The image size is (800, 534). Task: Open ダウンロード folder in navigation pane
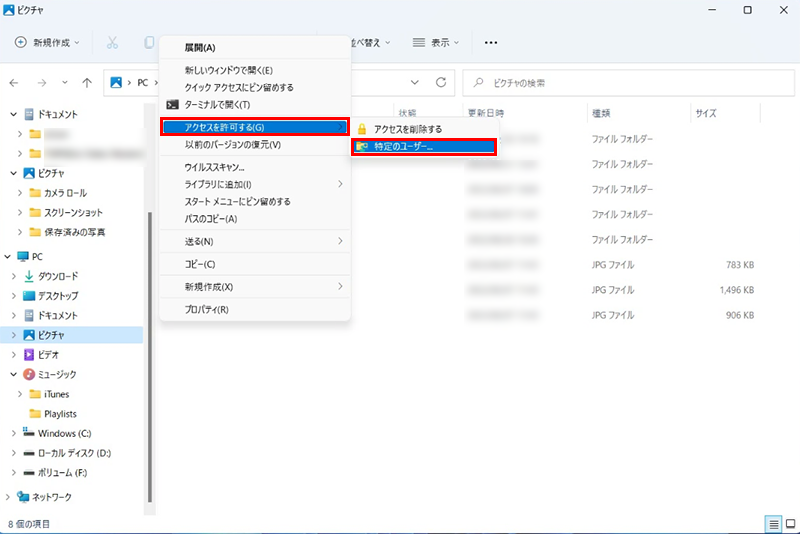pyautogui.click(x=58, y=276)
